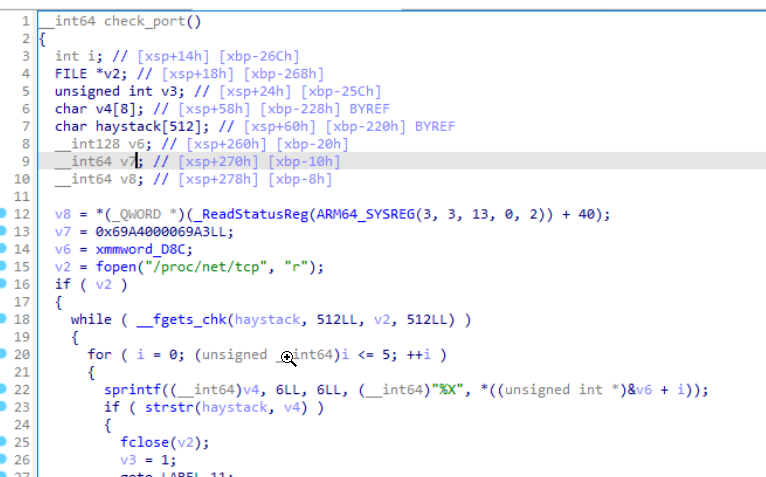Click the while keyword on line 18
The width and height of the screenshot is (766, 477).
[91, 320]
